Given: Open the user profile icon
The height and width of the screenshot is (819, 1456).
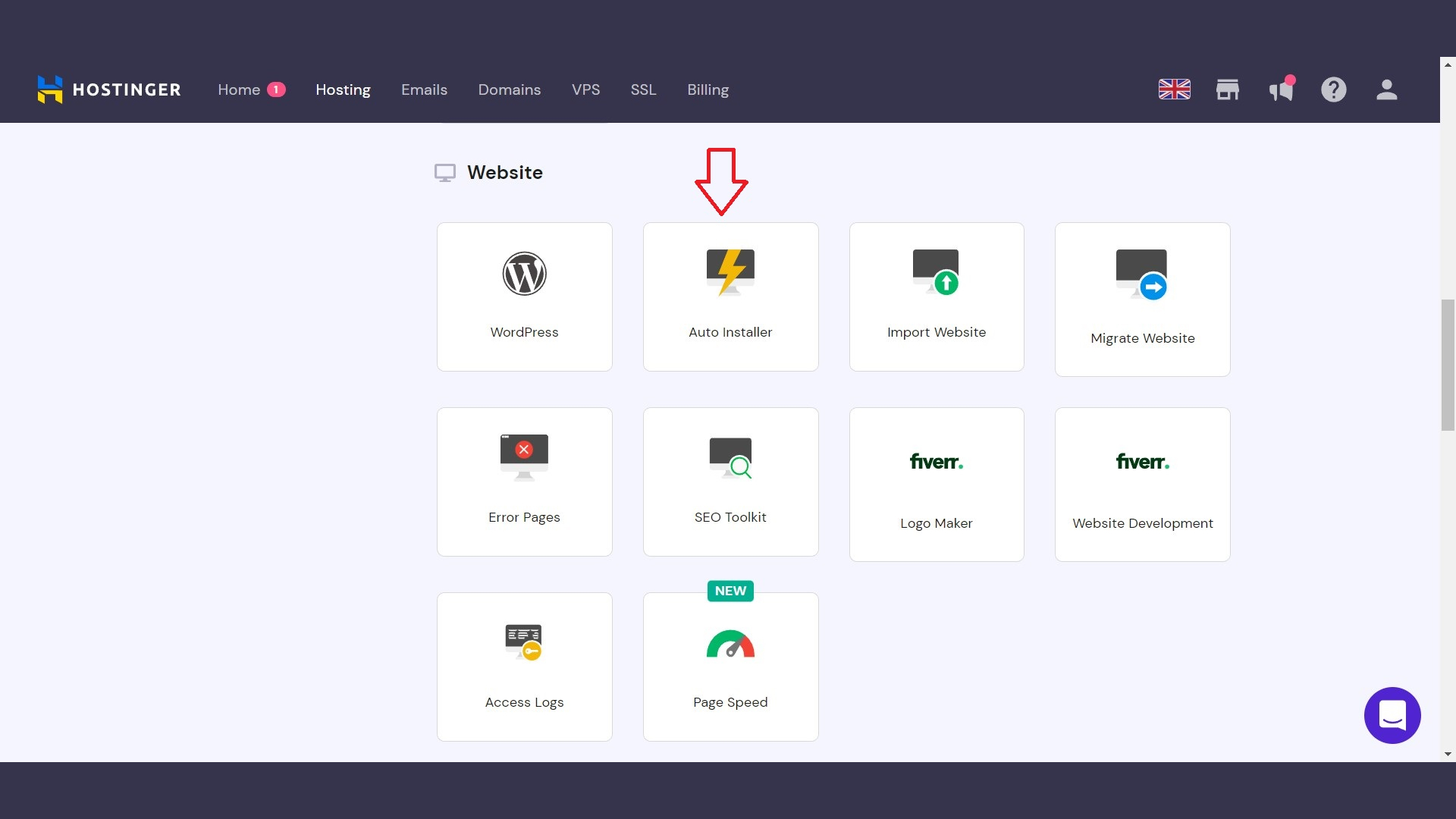Looking at the screenshot, I should pos(1386,89).
